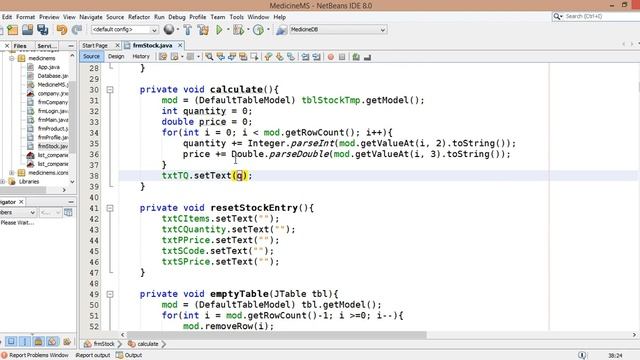Click the Undo arrow icon

(x=62, y=30)
